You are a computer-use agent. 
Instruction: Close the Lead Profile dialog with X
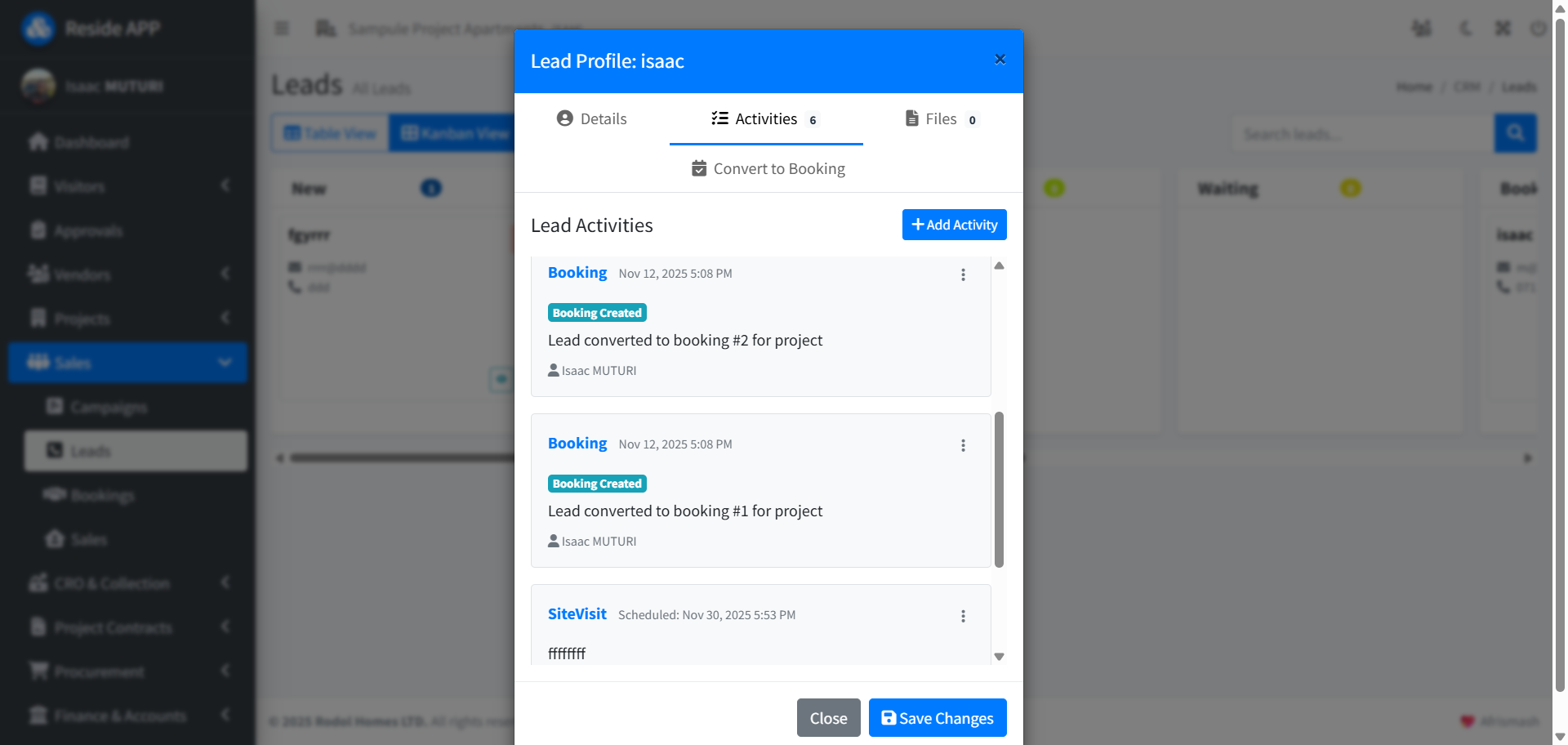click(1000, 60)
